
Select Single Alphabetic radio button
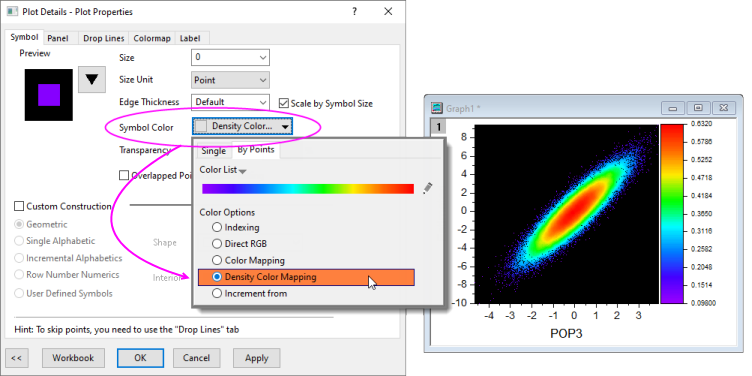tap(19, 241)
